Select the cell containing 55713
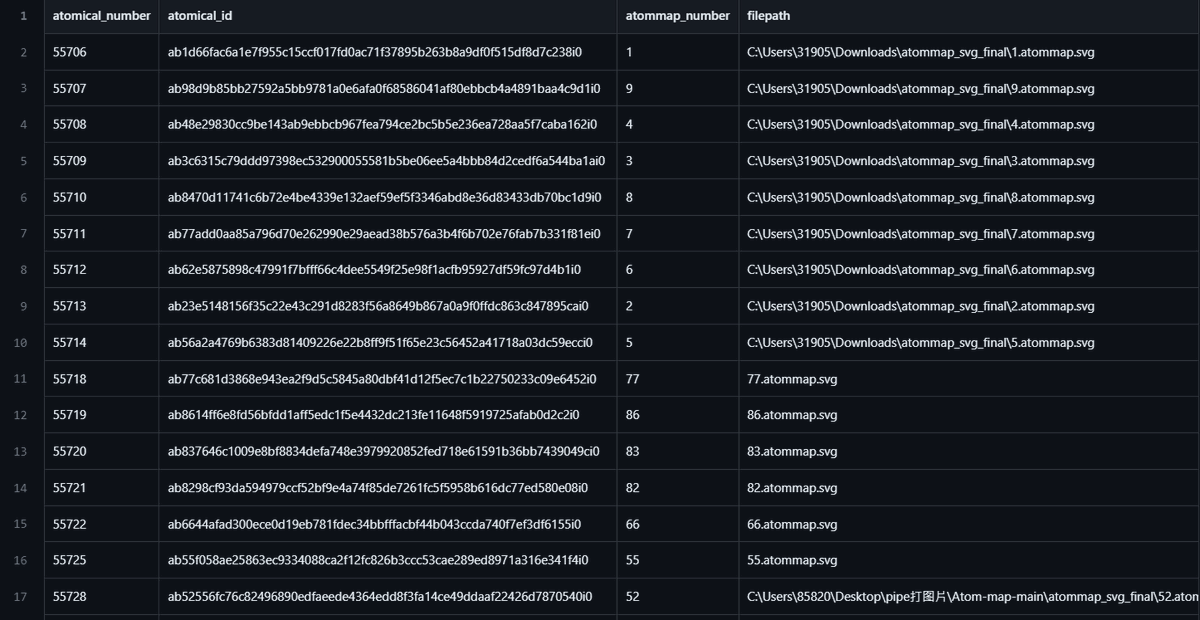 101,306
